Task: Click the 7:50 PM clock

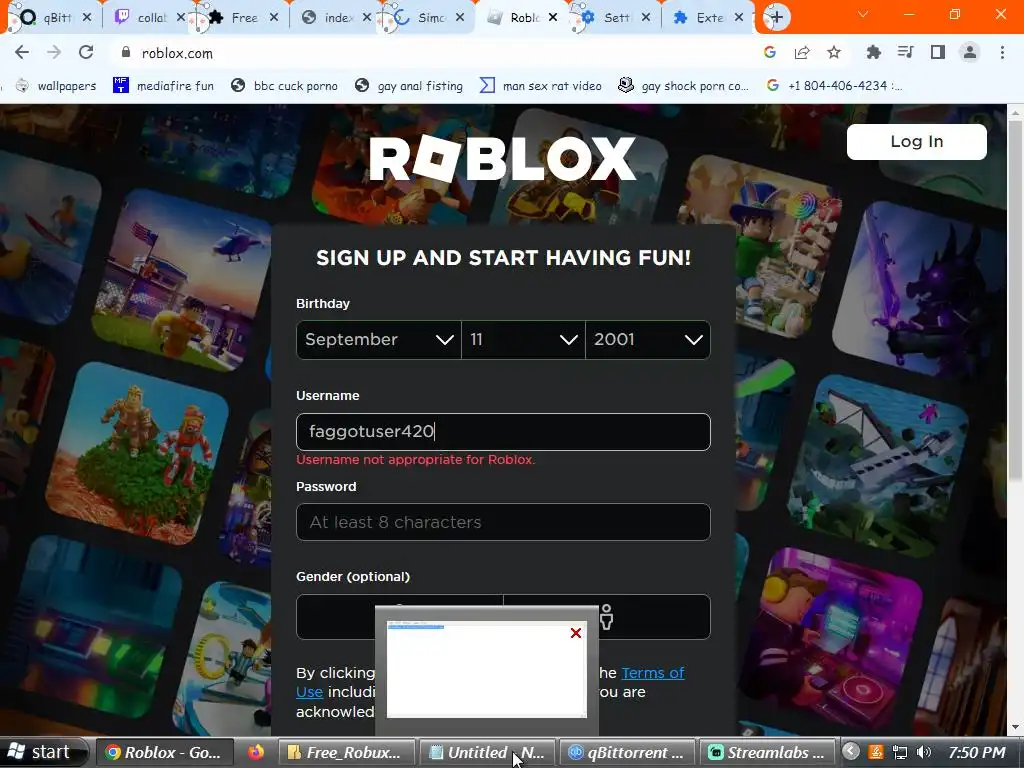Action: 977,752
